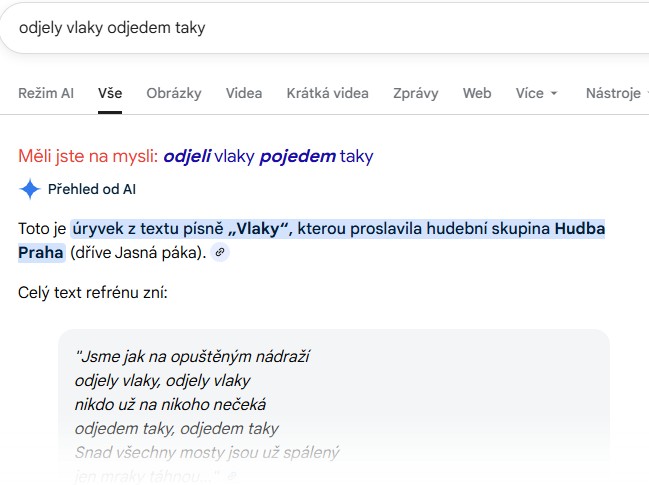
Task: Click the lyric line "Jsme jak na opuštěným nádraží"
Action: click(193, 356)
